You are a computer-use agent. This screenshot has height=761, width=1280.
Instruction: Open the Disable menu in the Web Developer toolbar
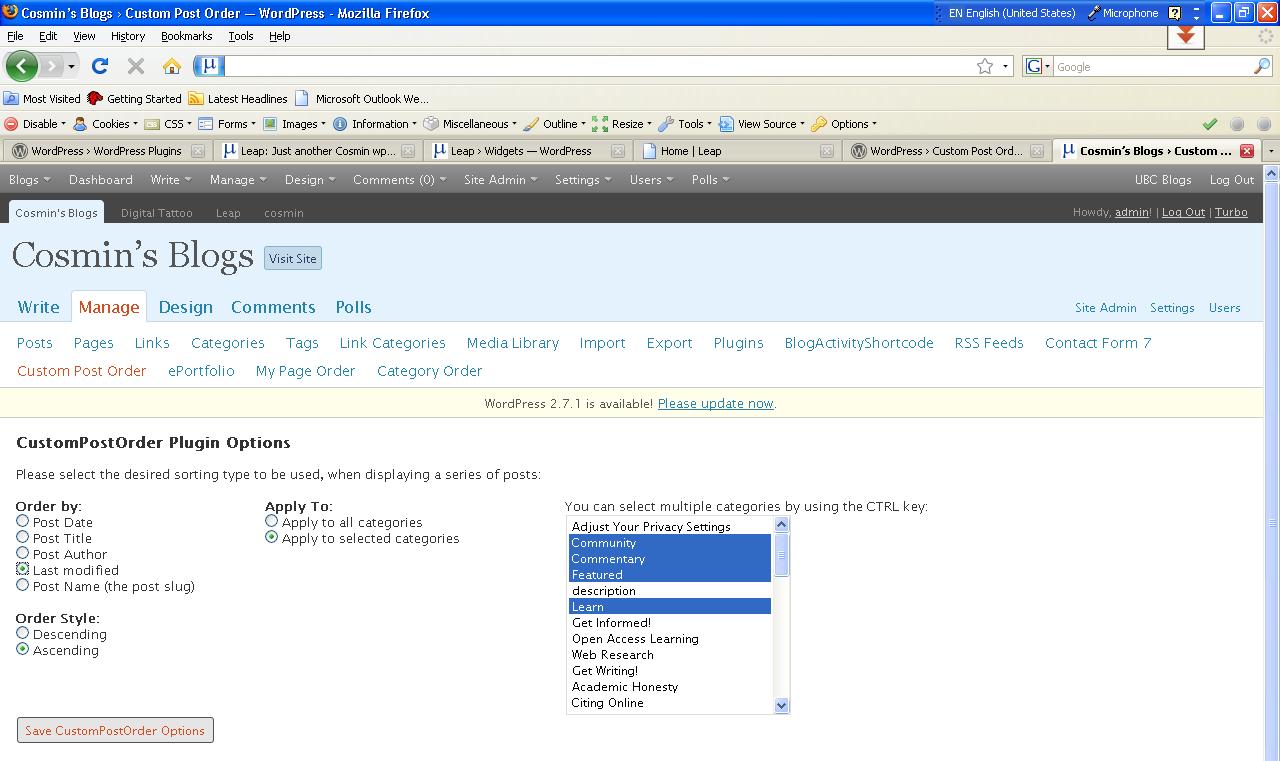click(x=35, y=124)
